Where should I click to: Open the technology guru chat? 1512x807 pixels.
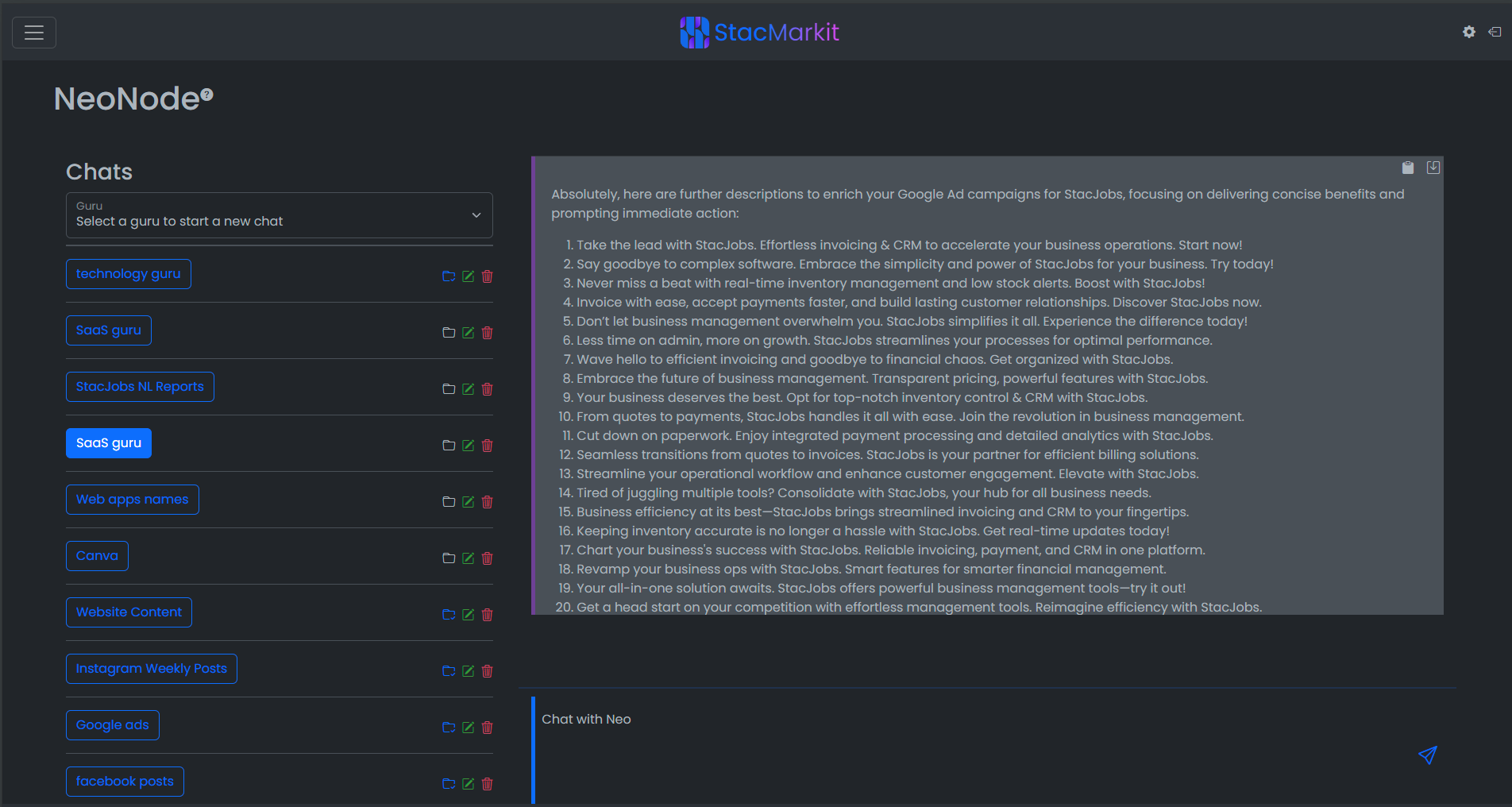[x=128, y=274]
